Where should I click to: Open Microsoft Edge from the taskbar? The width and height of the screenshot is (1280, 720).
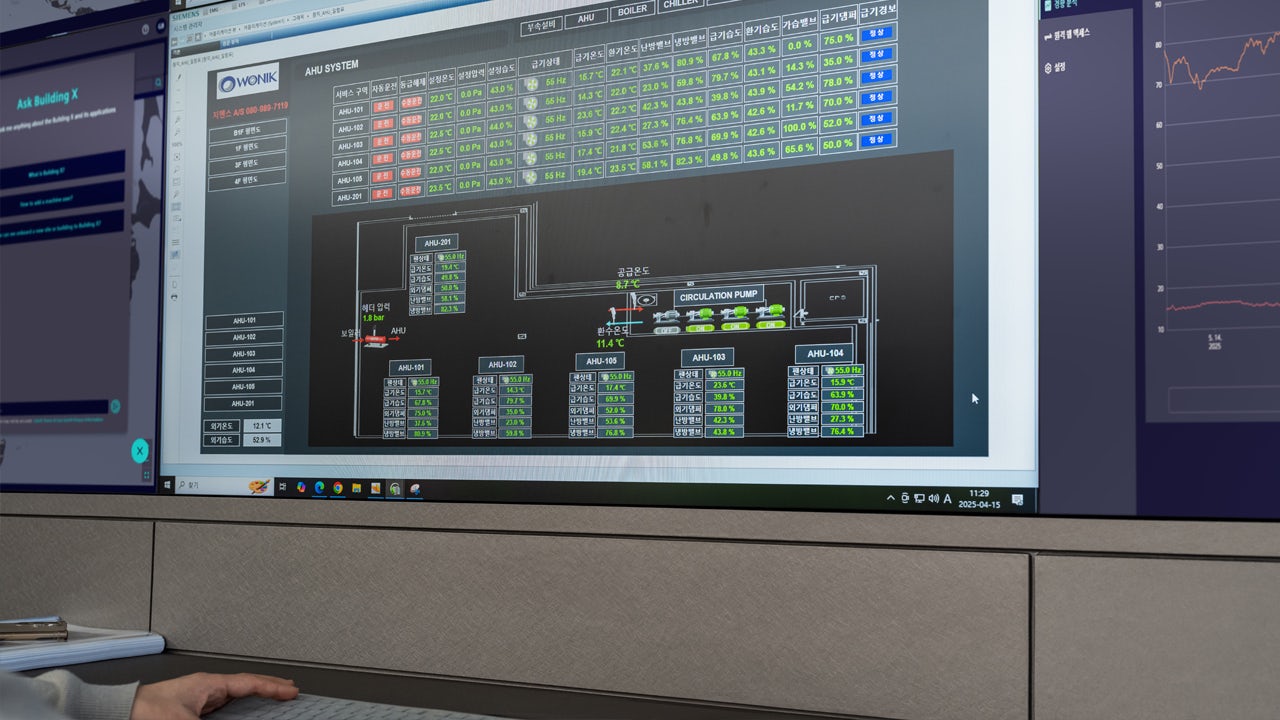[319, 487]
